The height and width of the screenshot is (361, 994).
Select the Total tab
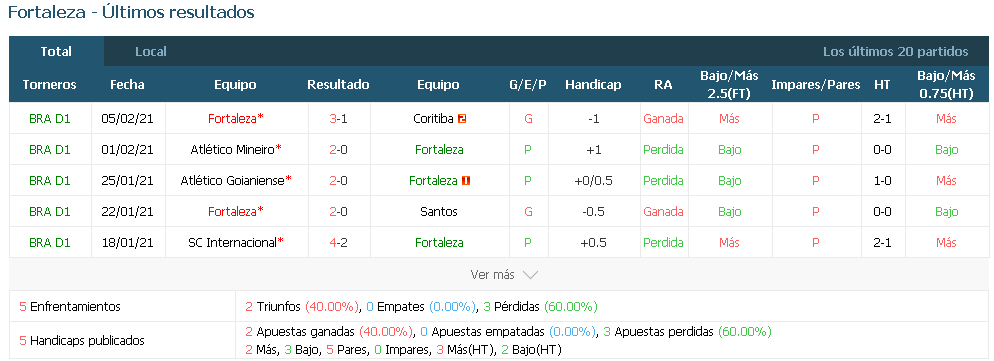[56, 51]
